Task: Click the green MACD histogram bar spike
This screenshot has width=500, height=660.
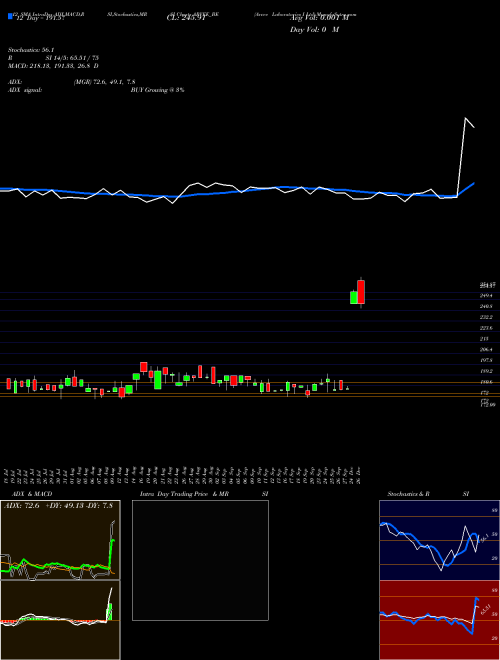Action: click(110, 612)
